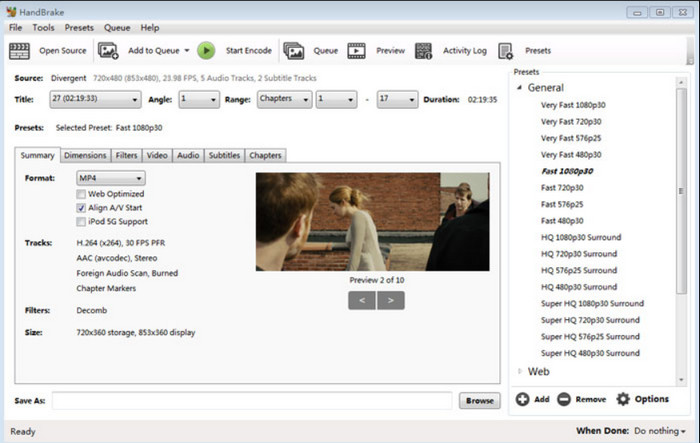Open the Add to Queue dropdown arrow
This screenshot has width=700, height=443.
tap(187, 50)
